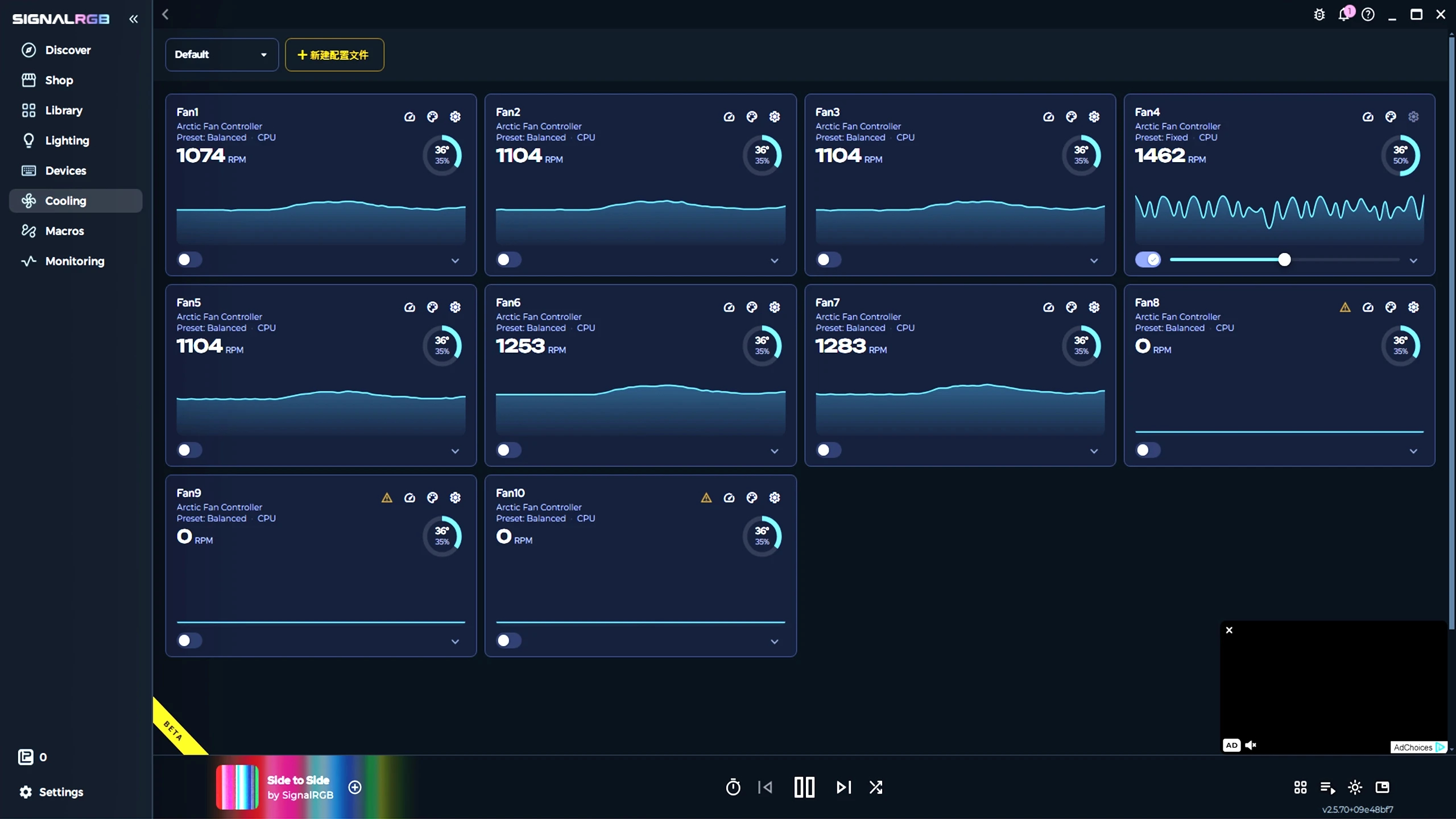The width and height of the screenshot is (1456, 819).
Task: Enable manual control toggle for Fan8
Action: point(1148,450)
